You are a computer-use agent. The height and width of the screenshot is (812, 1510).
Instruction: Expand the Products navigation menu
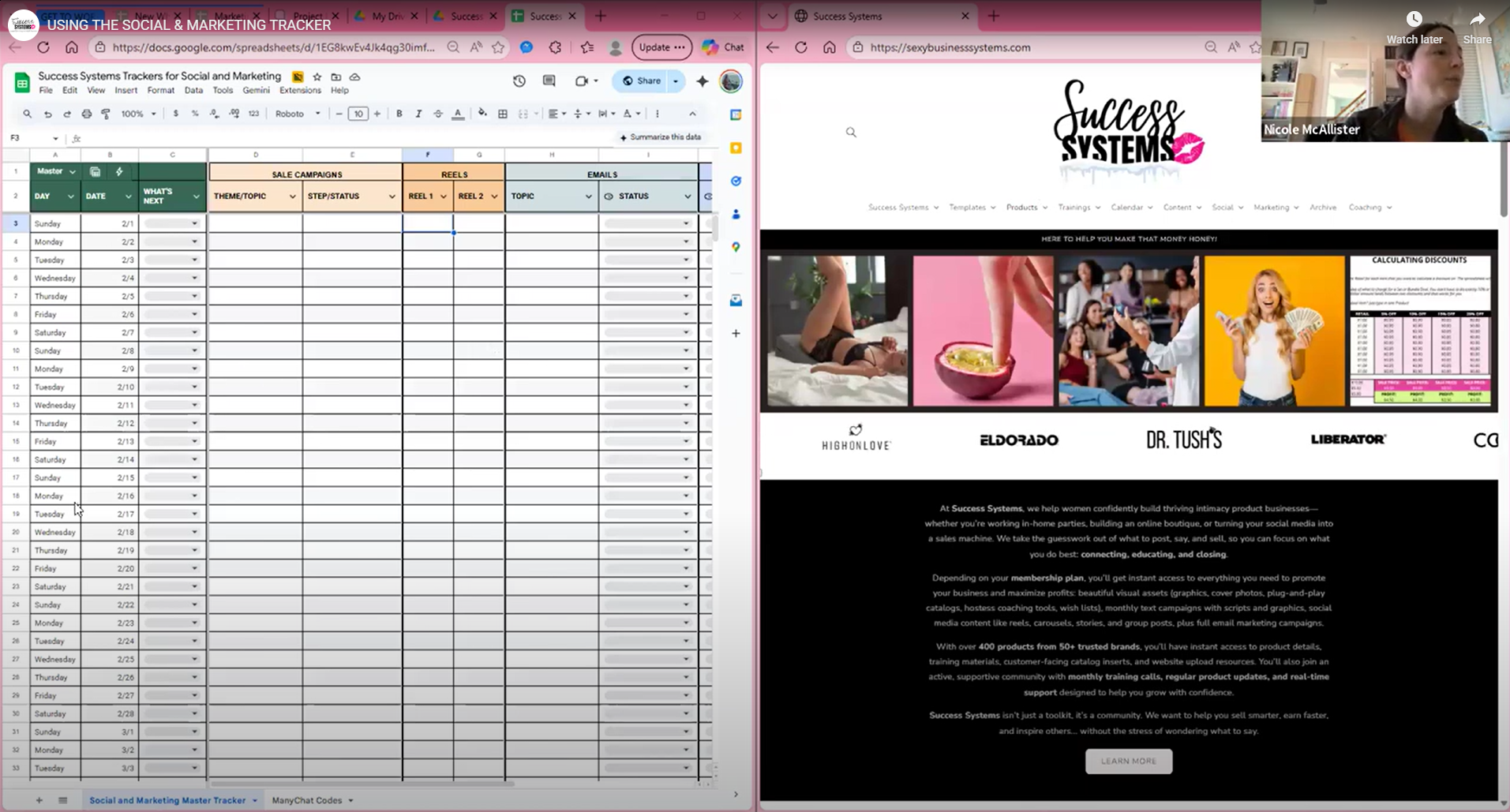[x=1027, y=208]
